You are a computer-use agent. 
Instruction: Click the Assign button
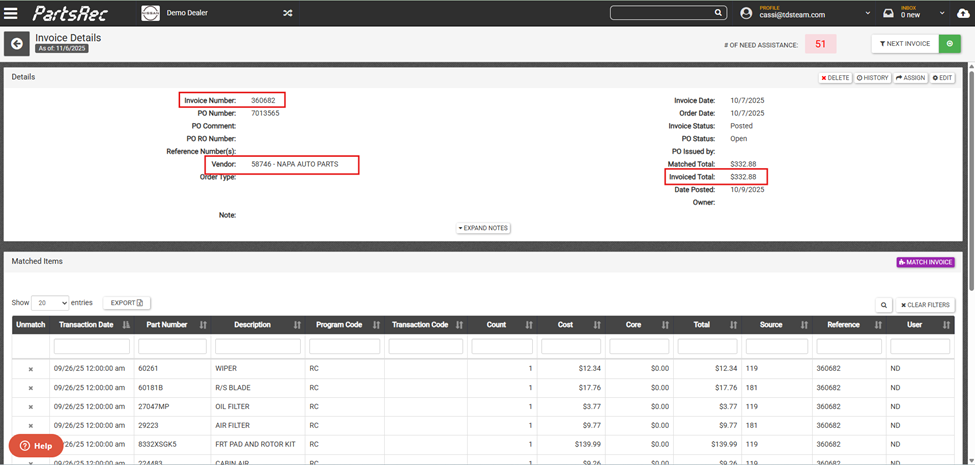click(x=910, y=78)
